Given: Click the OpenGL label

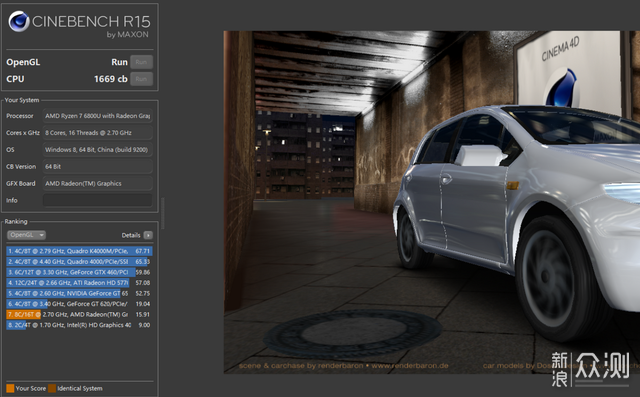Looking at the screenshot, I should (x=23, y=62).
